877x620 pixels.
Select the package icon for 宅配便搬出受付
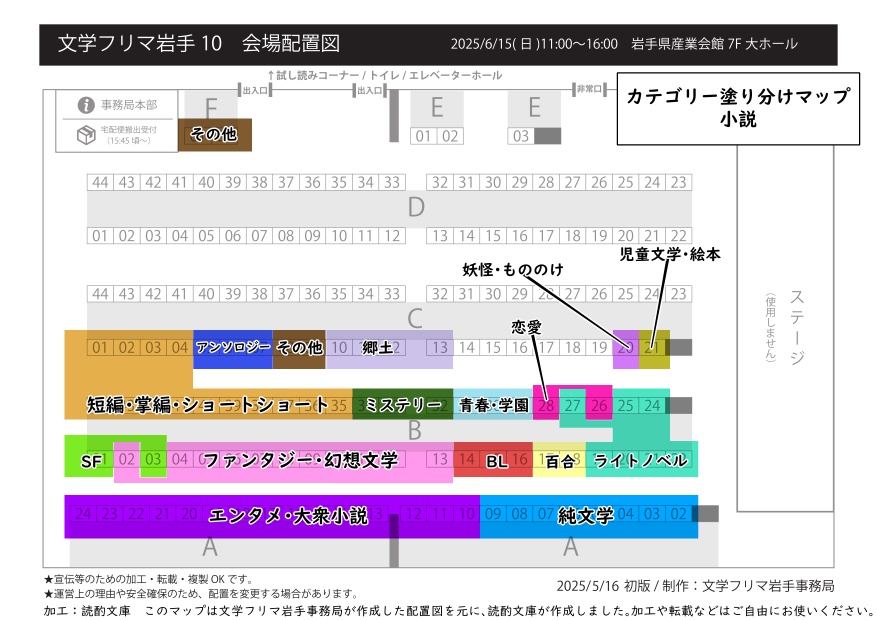(x=86, y=133)
